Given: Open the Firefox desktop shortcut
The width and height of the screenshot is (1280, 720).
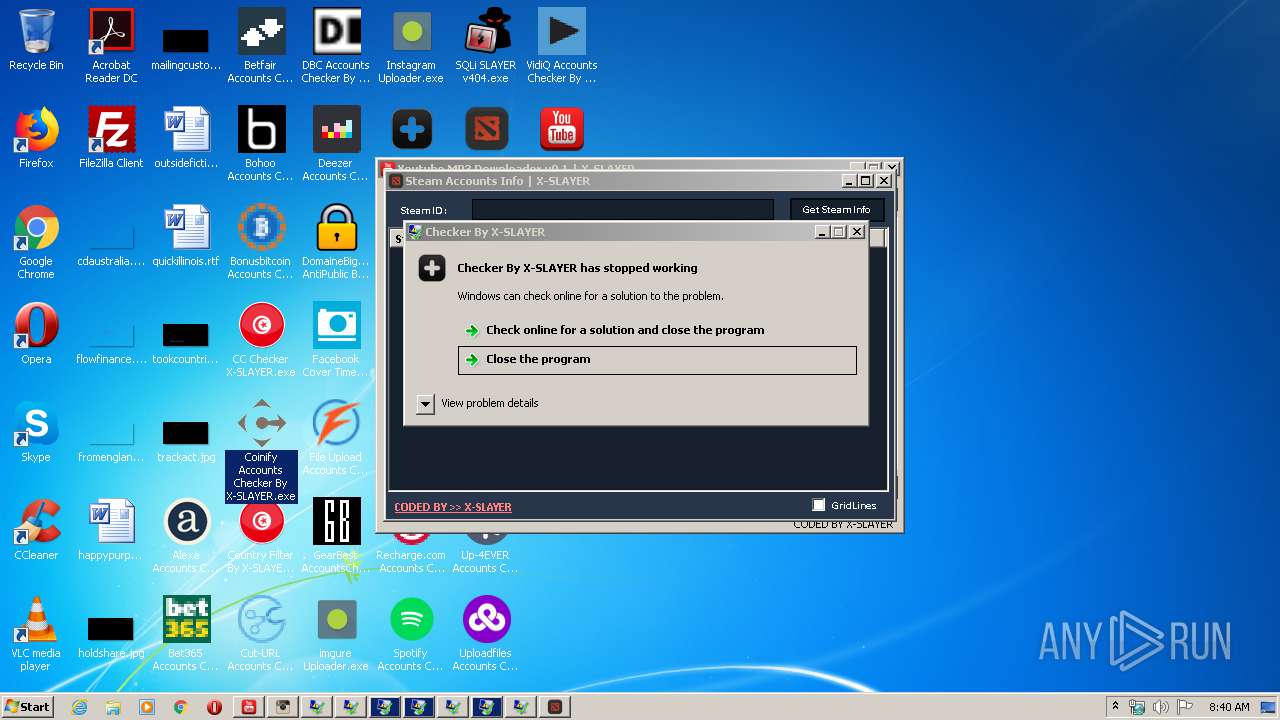Looking at the screenshot, I should tap(36, 138).
